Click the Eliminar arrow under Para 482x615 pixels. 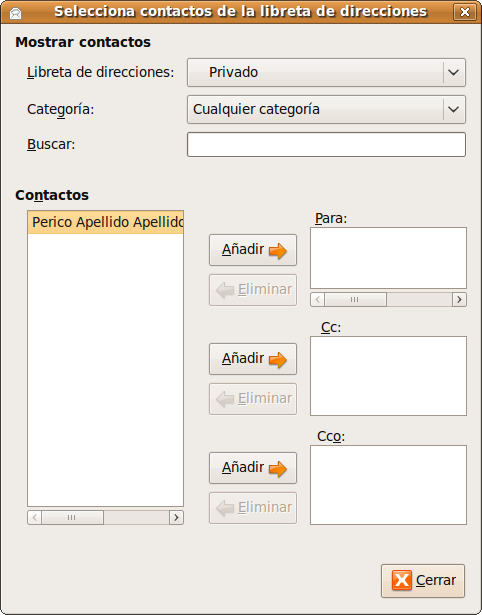click(x=225, y=290)
